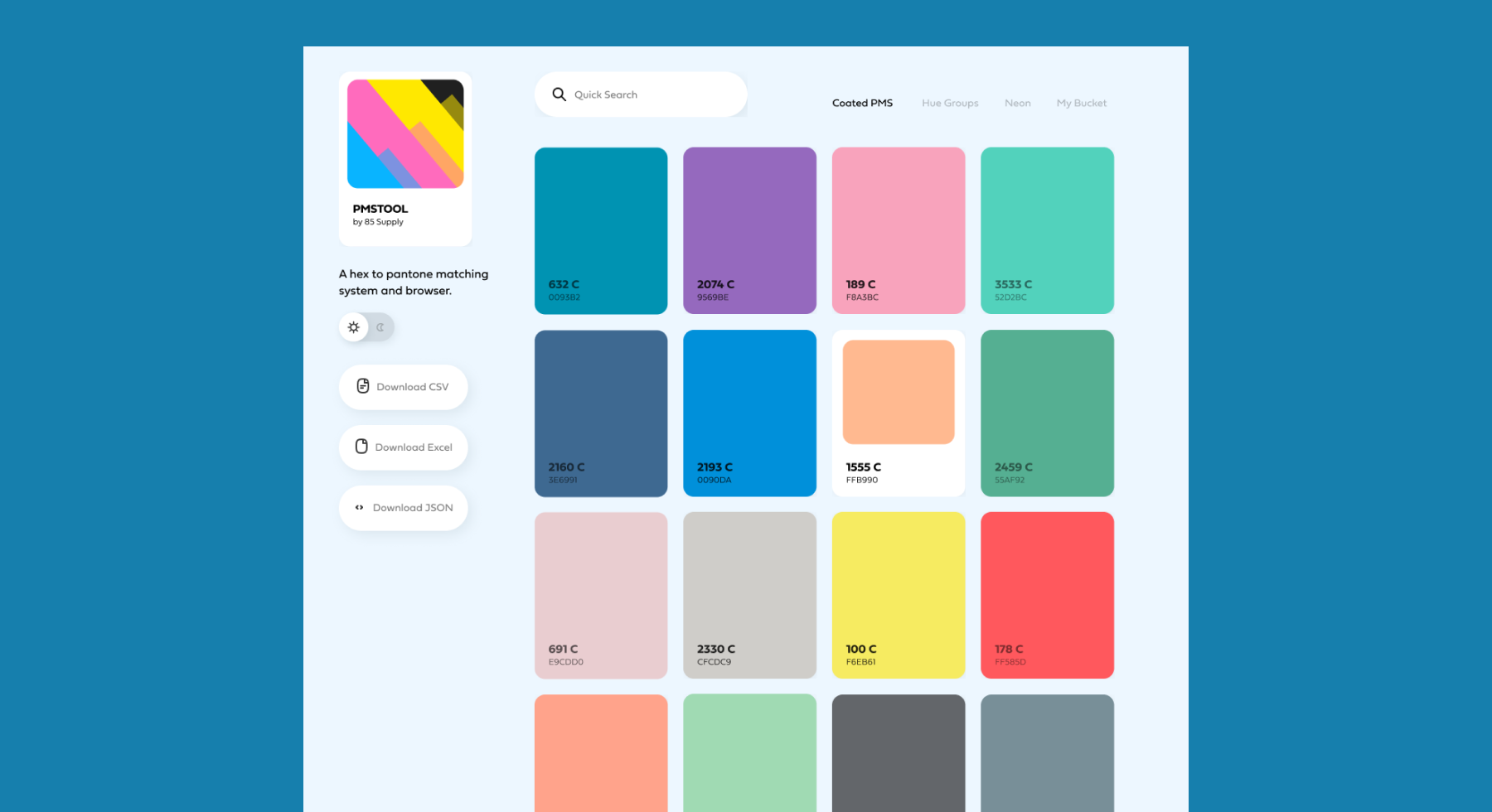Select the 632 C teal swatch
The height and width of the screenshot is (812, 1492).
601,230
